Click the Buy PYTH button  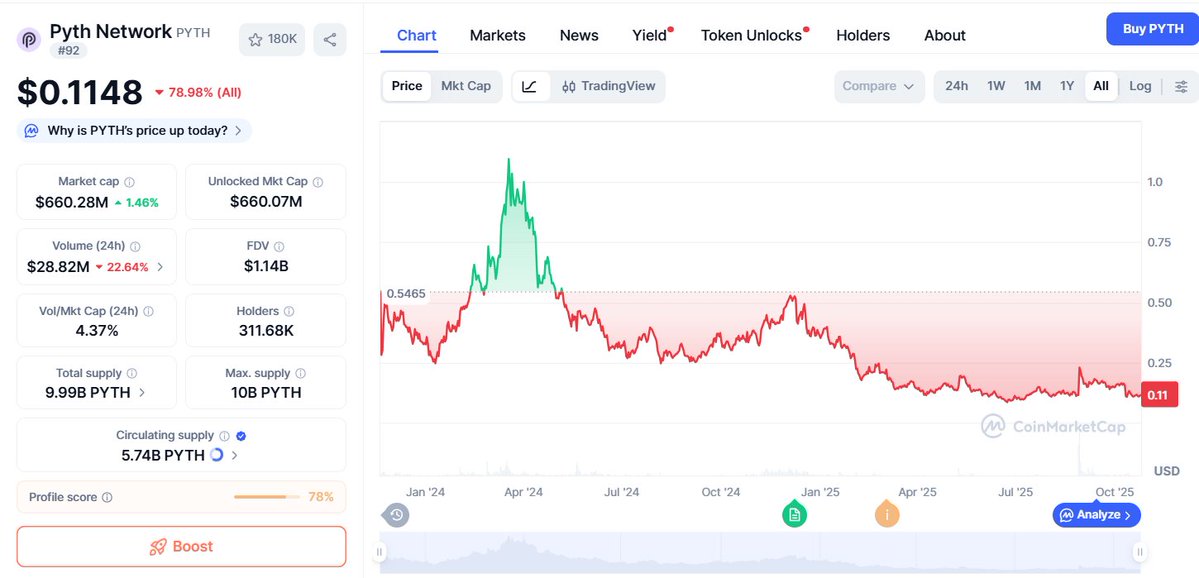coord(1152,29)
